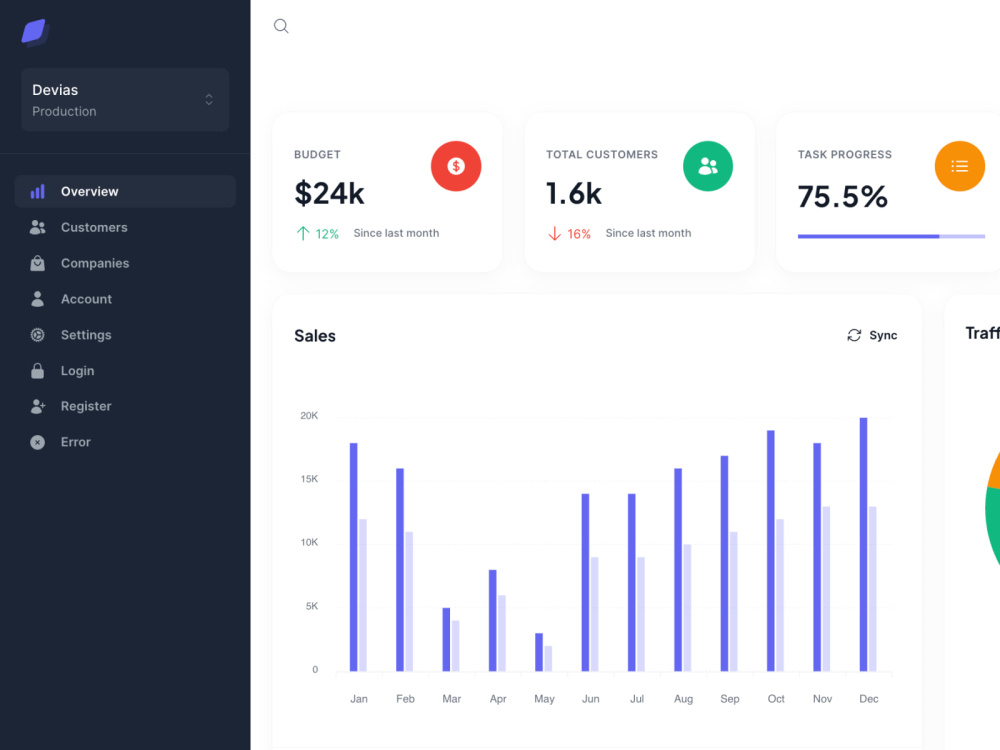
Task: Click the Customers people icon
Action: point(38,227)
